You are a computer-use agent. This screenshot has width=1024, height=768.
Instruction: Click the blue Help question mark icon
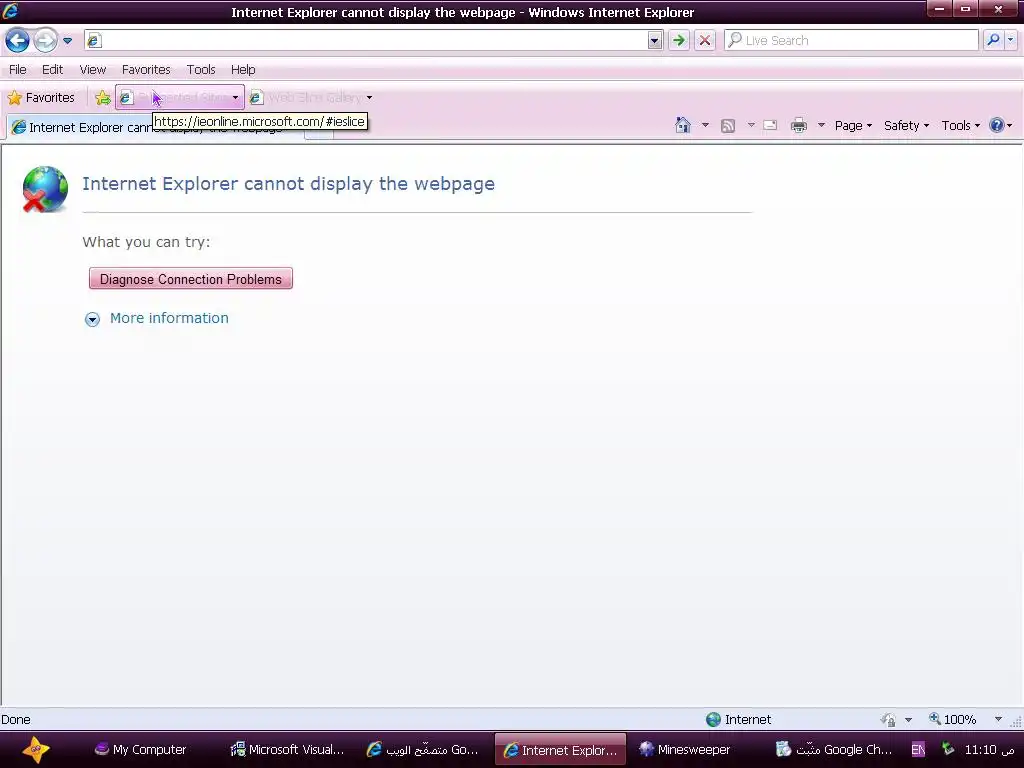[997, 125]
